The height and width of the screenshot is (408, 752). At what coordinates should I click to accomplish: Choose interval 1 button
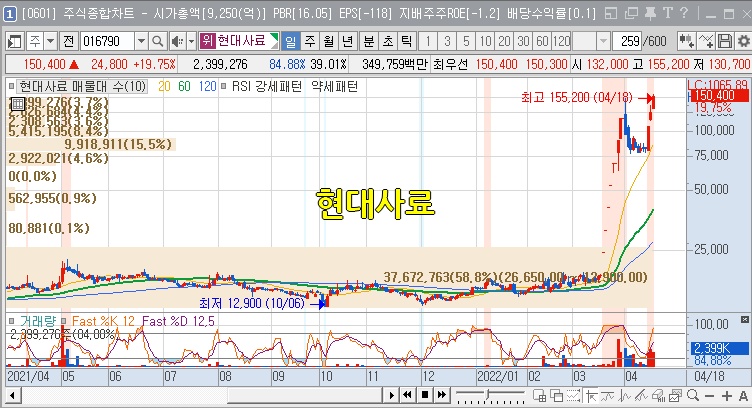427,41
